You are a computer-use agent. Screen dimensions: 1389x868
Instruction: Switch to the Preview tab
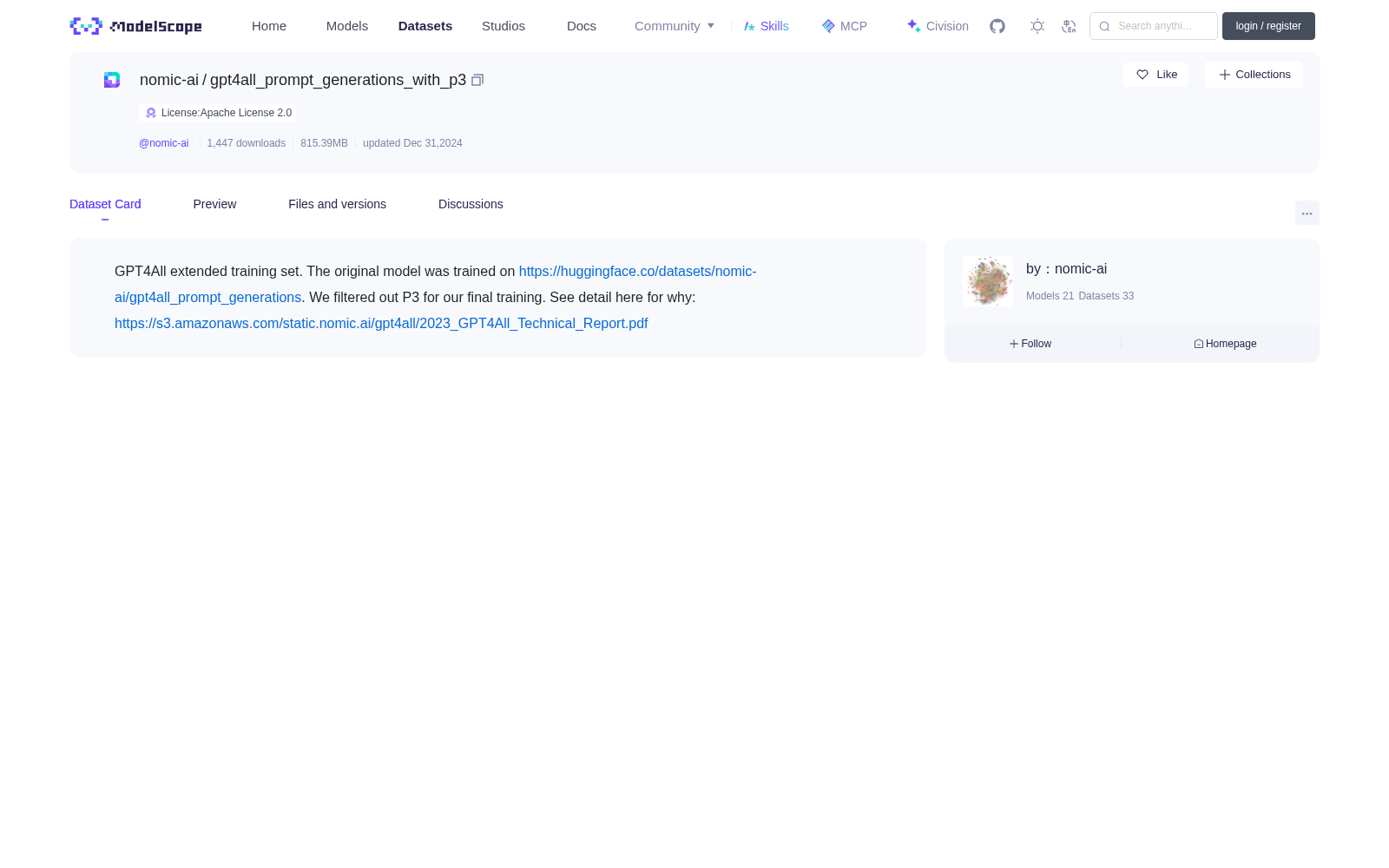coord(214,204)
